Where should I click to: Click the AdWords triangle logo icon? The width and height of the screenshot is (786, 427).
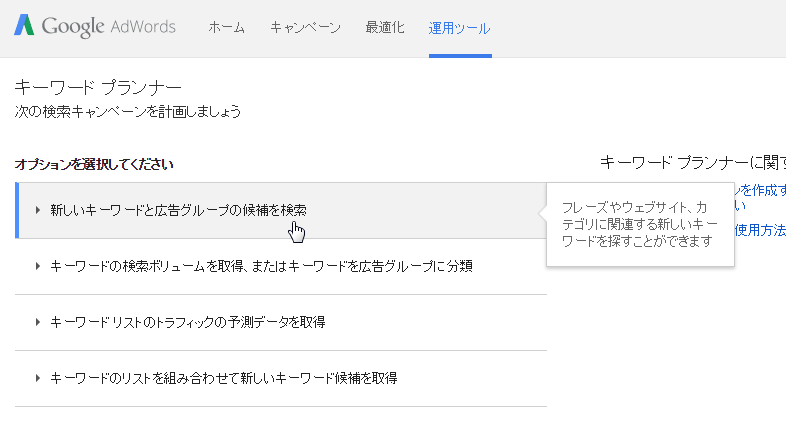click(26, 26)
